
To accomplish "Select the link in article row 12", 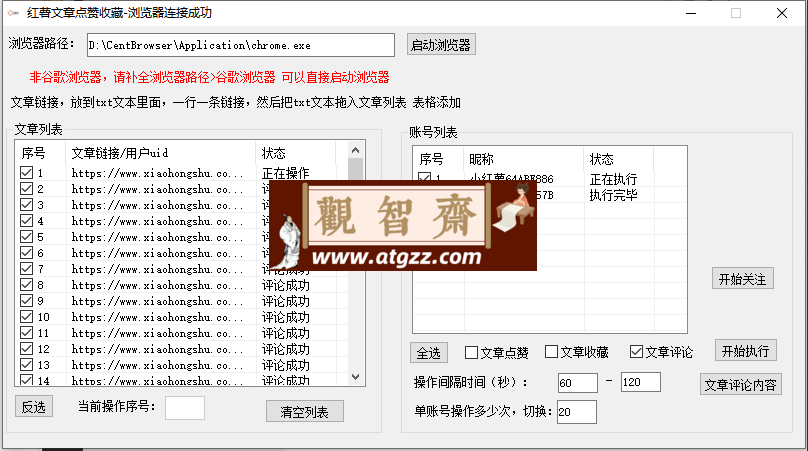I will click(x=157, y=349).
